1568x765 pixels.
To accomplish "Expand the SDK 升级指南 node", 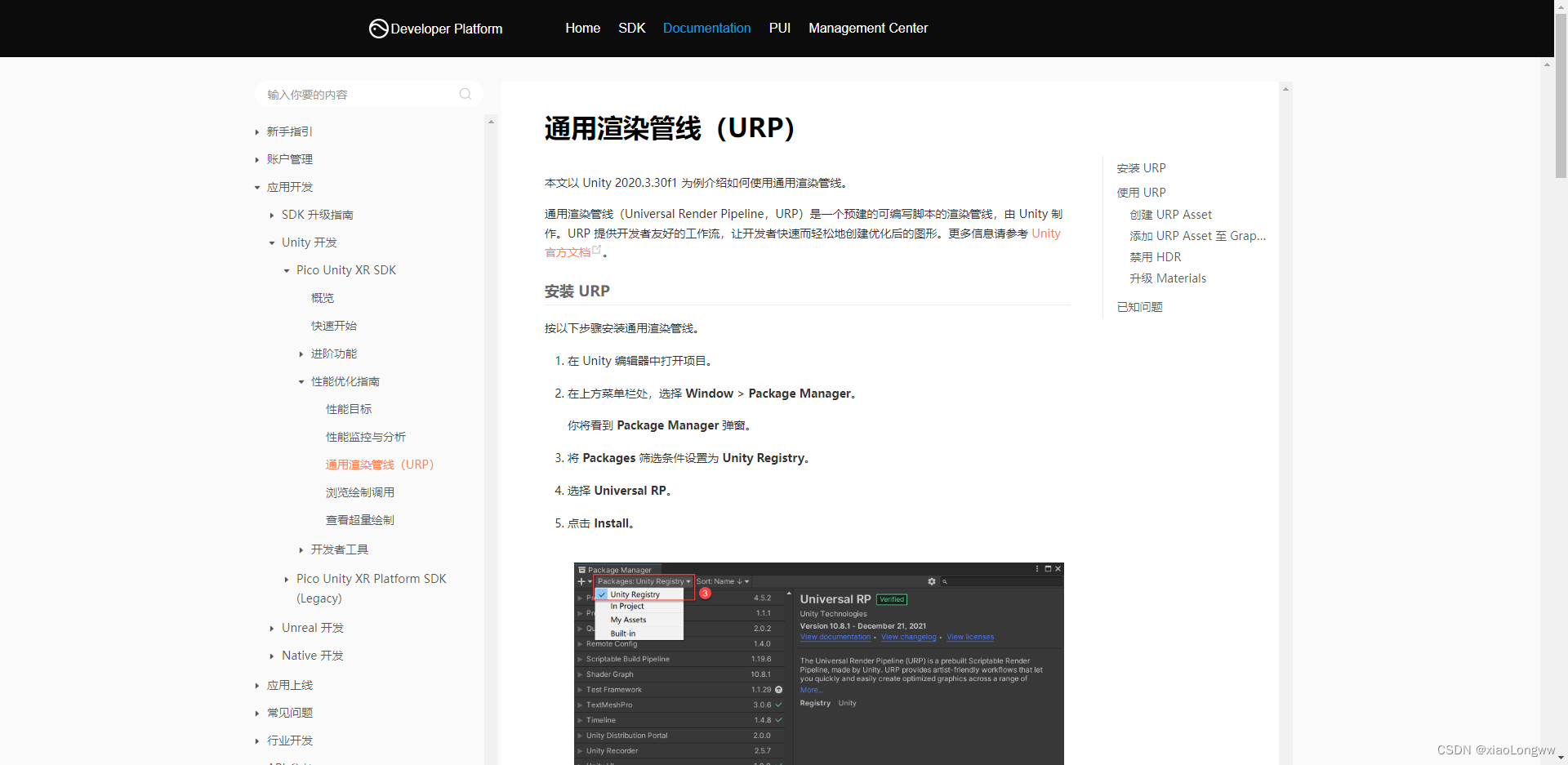I will (x=272, y=216).
